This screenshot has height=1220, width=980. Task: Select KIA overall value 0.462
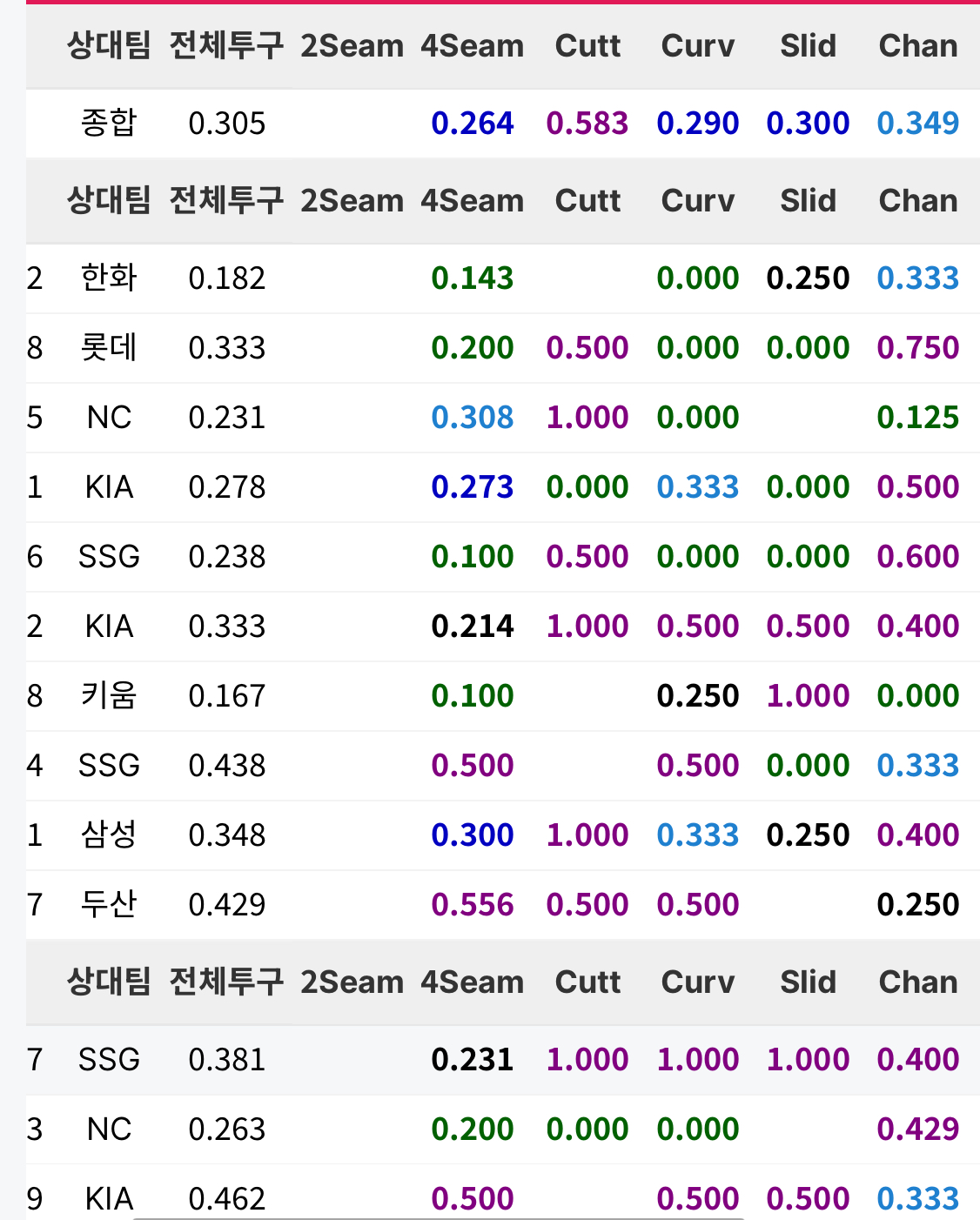(226, 1199)
